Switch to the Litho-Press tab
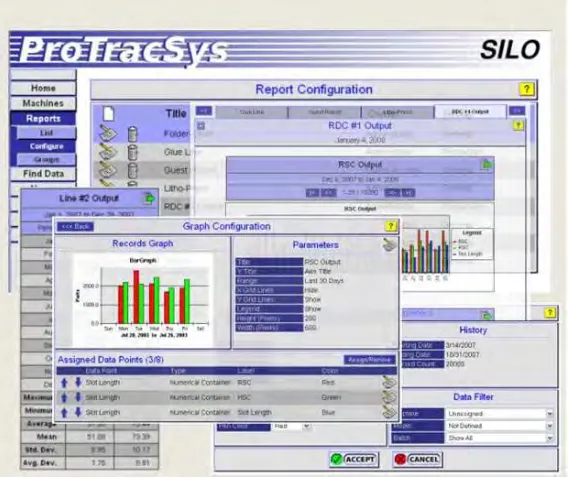This screenshot has width=568, height=478. coord(397,112)
